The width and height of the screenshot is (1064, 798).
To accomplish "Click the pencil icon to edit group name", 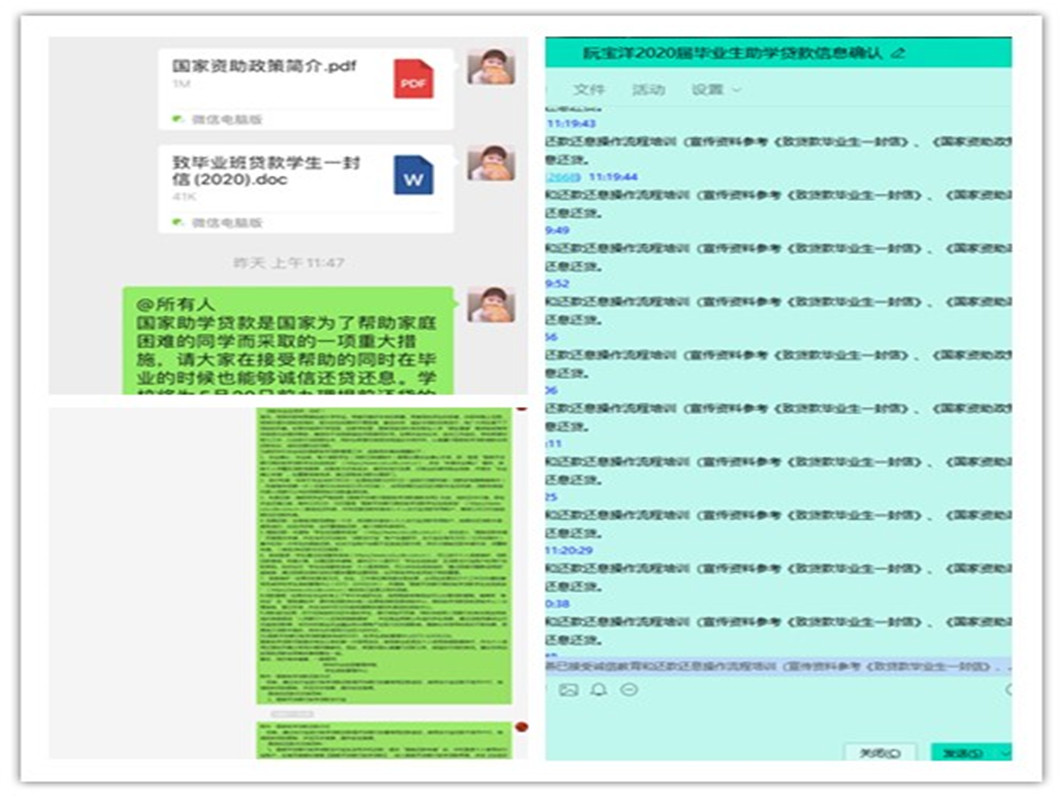I will click(x=897, y=53).
